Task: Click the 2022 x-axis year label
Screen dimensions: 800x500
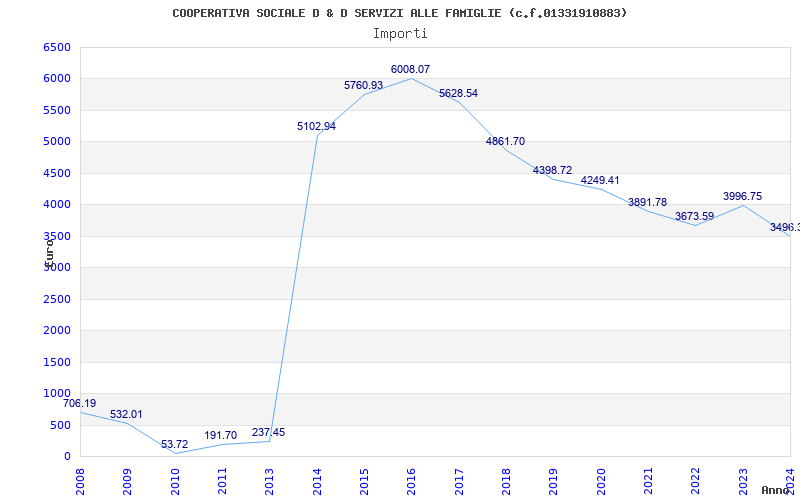Action: pyautogui.click(x=695, y=483)
